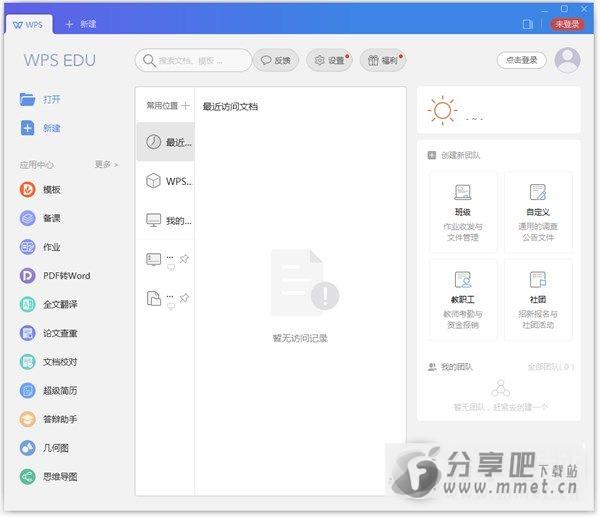Add a location with 常用位置 plus

coord(186,105)
